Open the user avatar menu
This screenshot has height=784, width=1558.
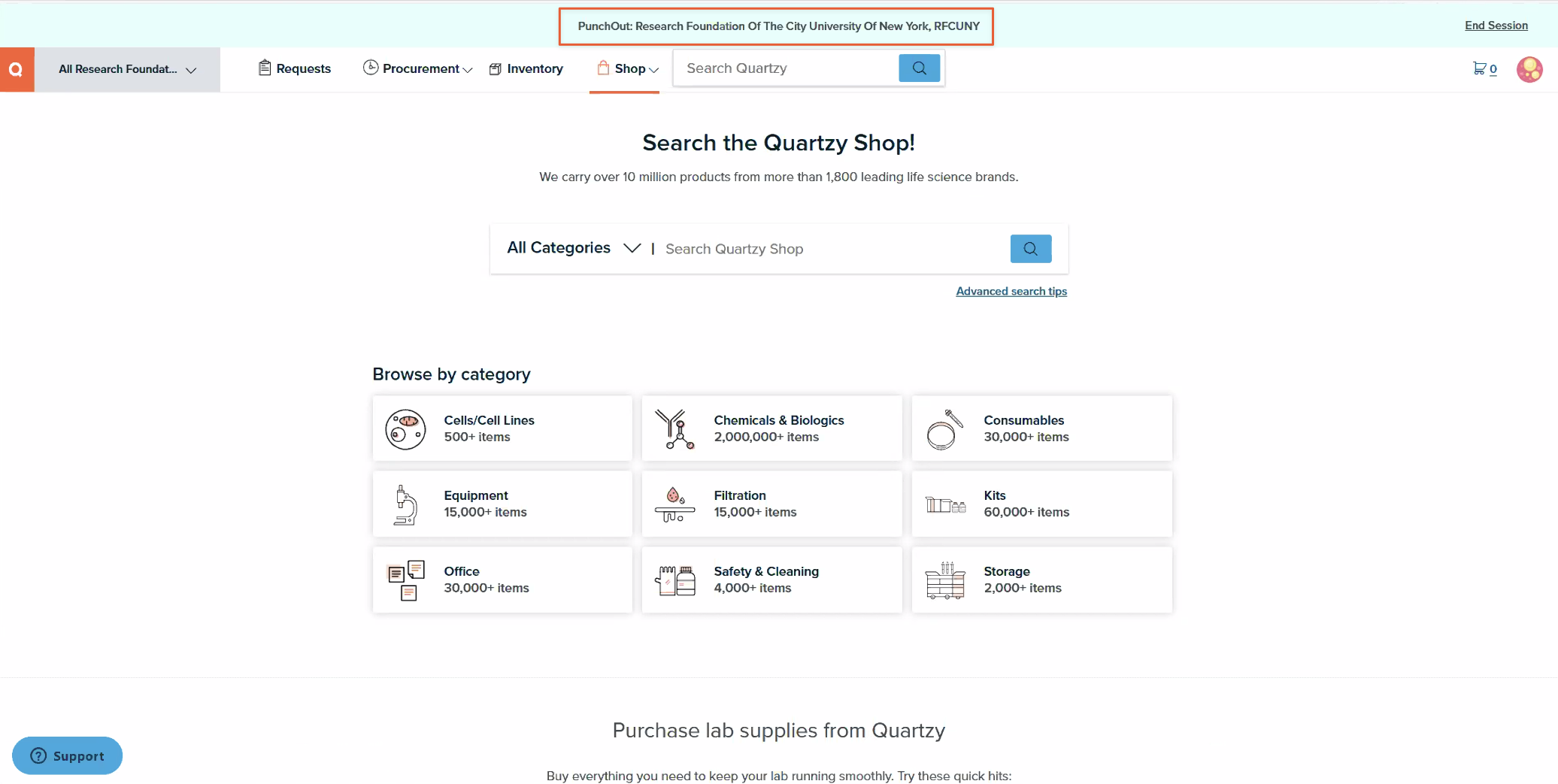1529,69
